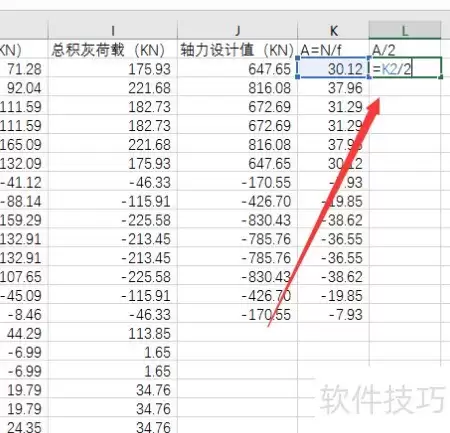Select highlighted column L header
Image resolution: width=450 pixels, height=433 pixels.
pos(405,30)
